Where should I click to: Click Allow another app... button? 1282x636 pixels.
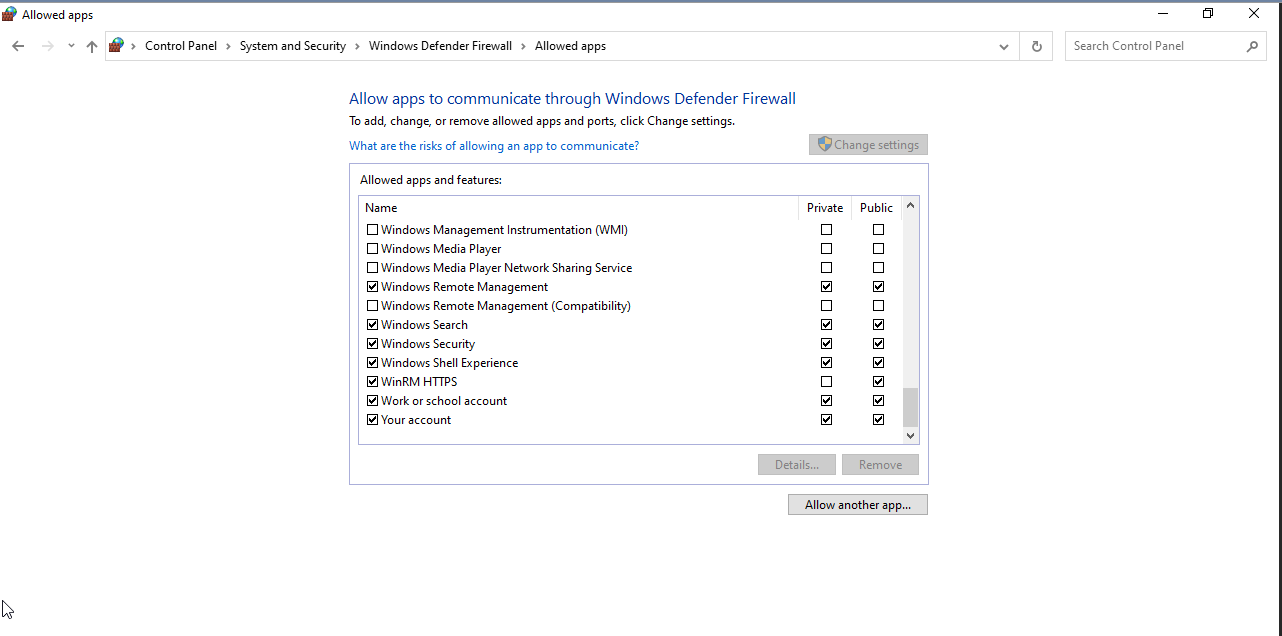858,505
